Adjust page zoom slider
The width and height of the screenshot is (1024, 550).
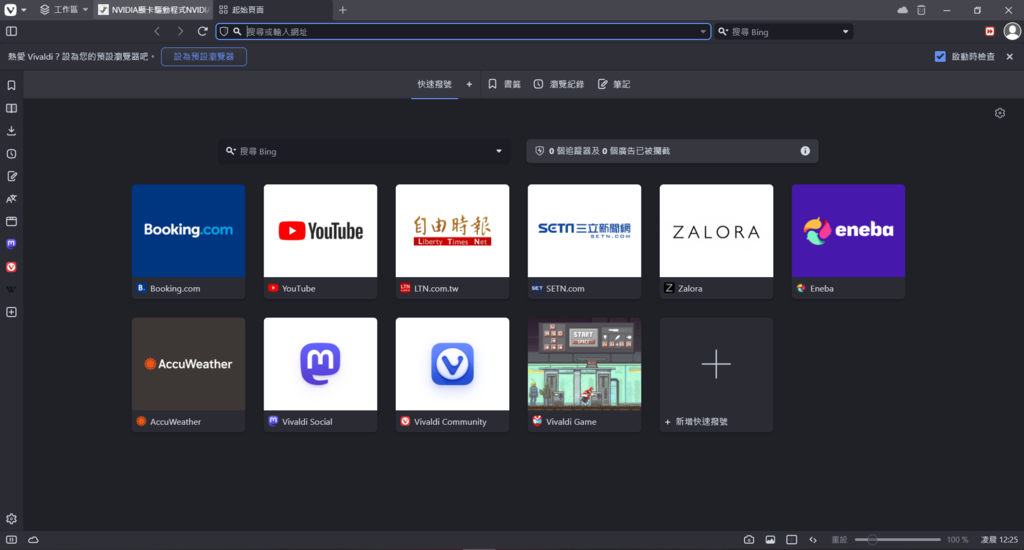897,540
